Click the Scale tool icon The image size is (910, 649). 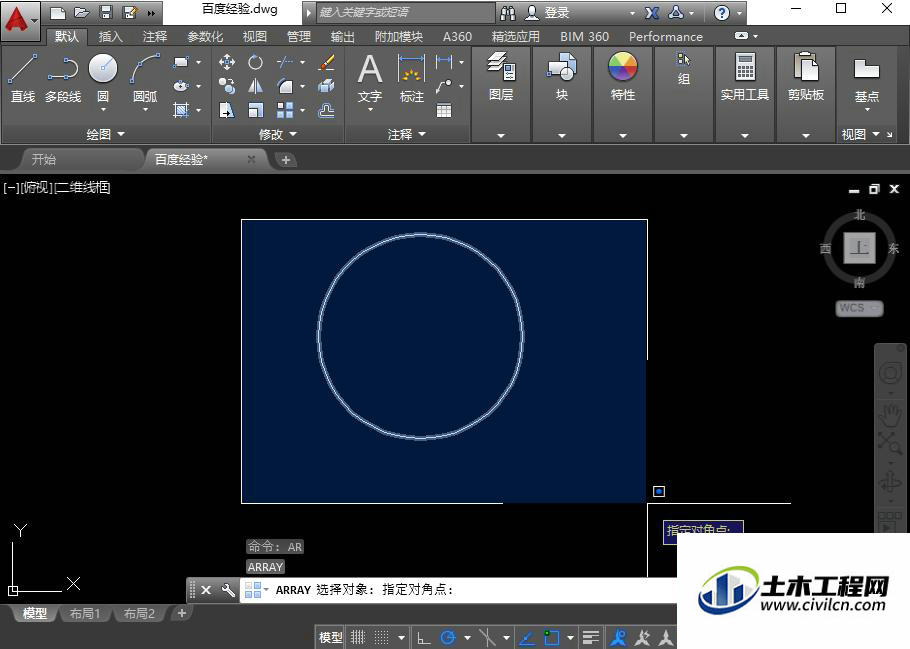[x=255, y=110]
